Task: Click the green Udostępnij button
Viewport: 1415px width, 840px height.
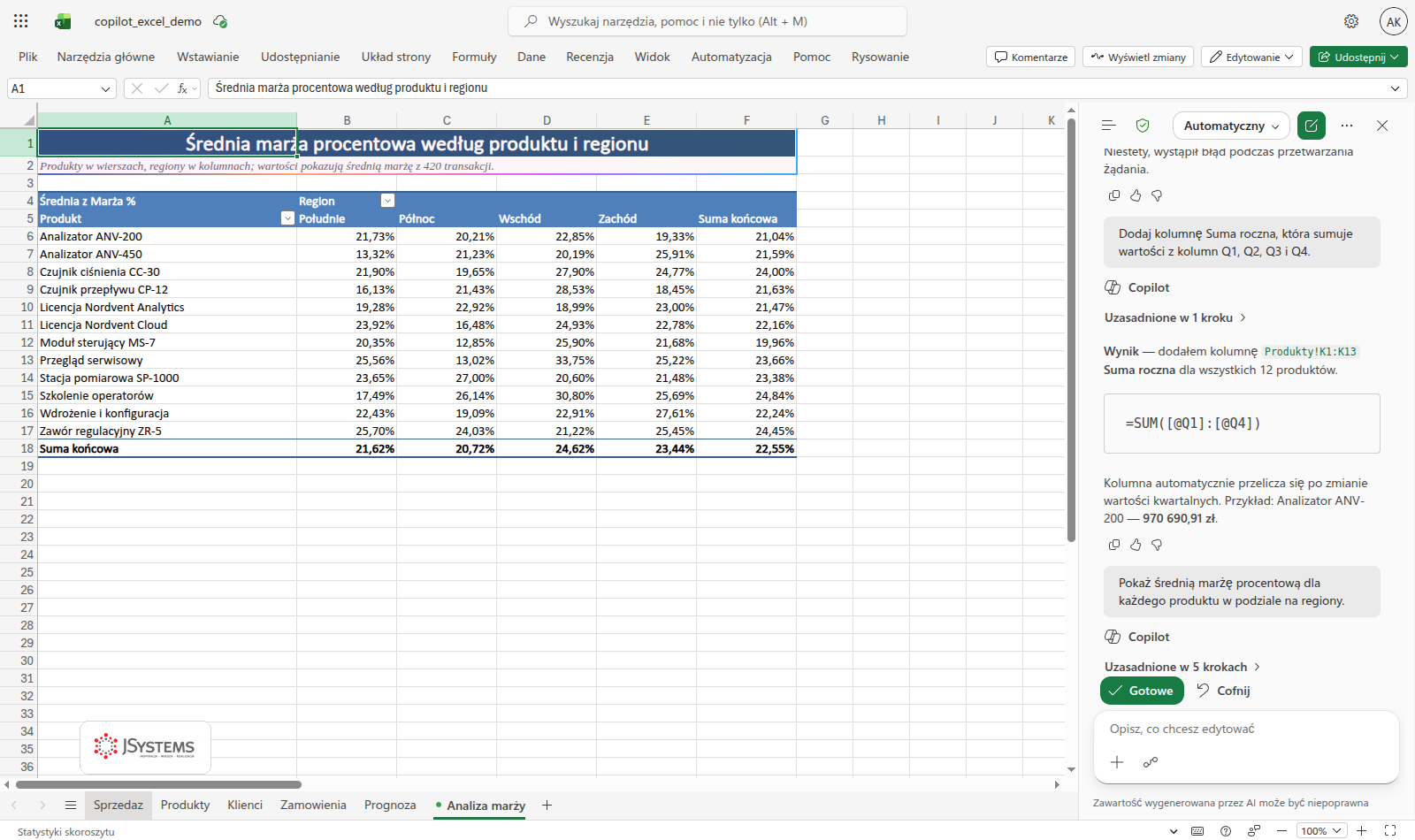Action: [x=1358, y=57]
